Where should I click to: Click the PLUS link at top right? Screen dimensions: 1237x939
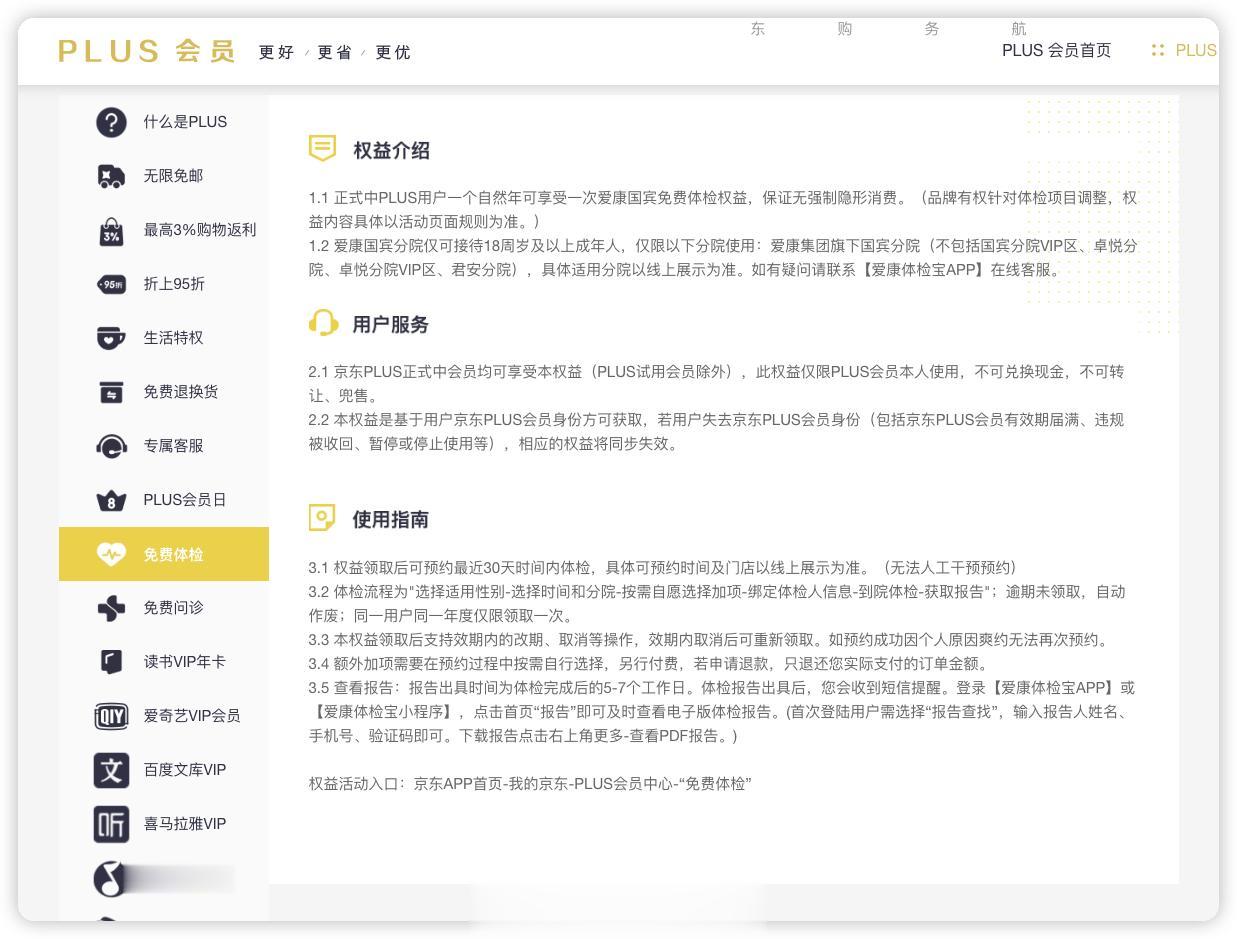pos(1196,50)
